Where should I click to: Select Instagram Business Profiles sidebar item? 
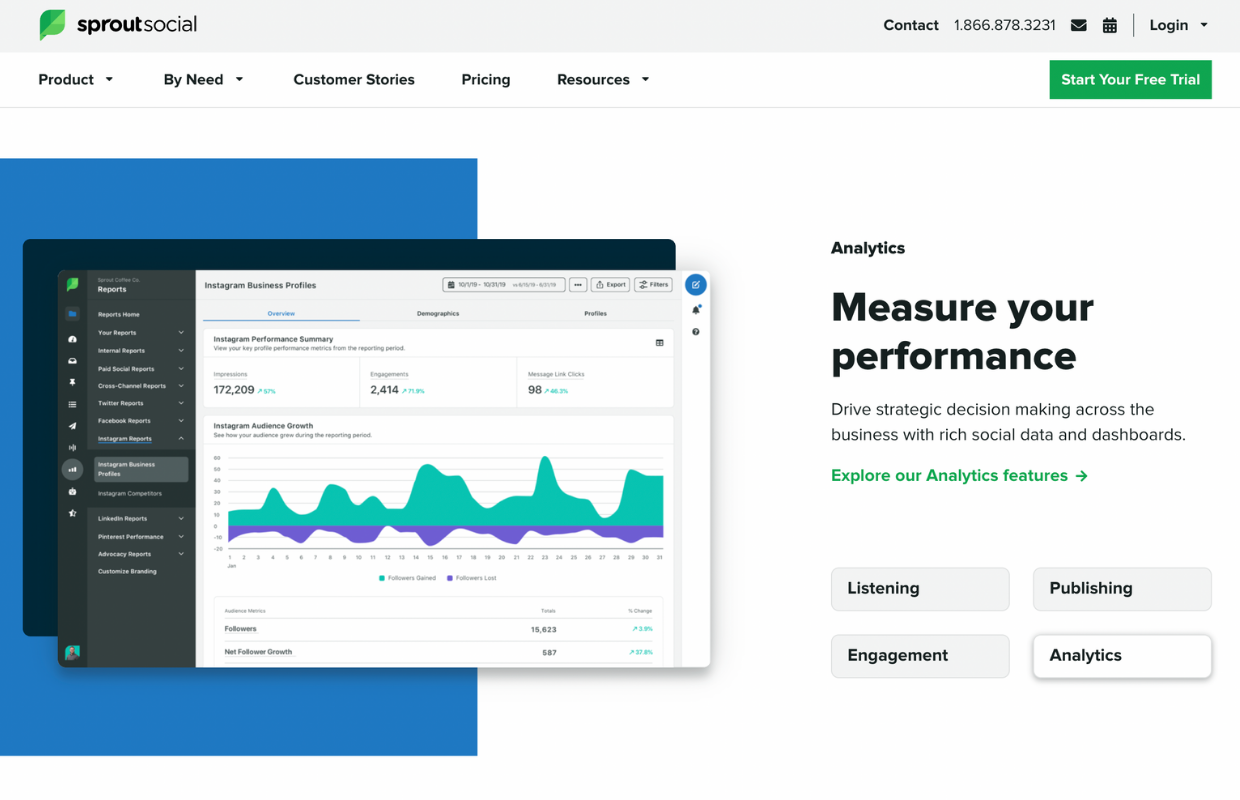[141, 469]
